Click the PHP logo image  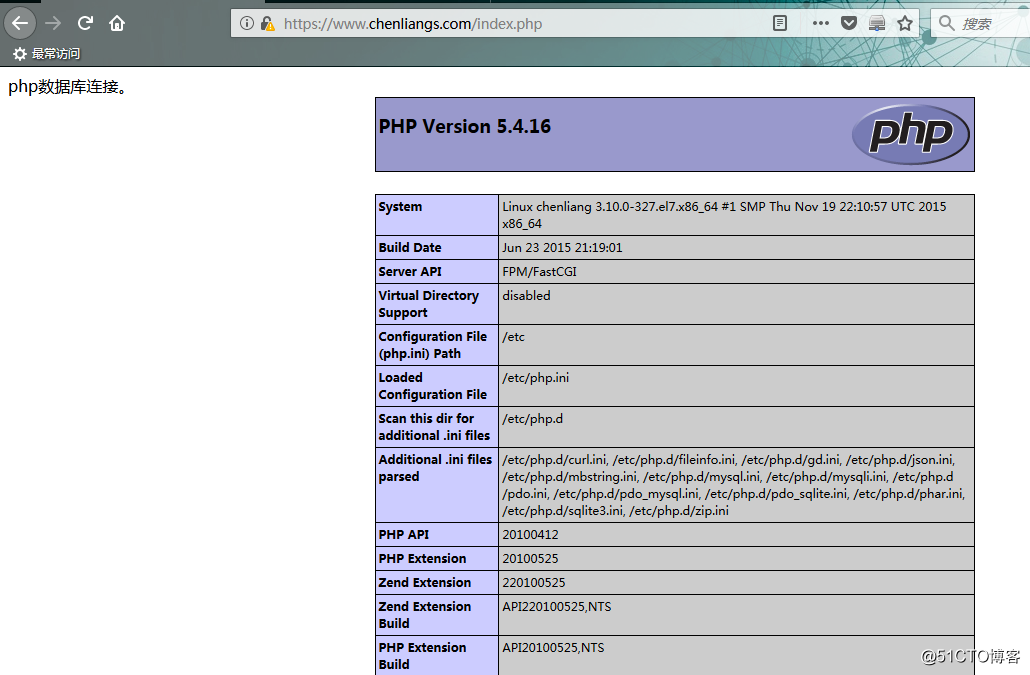point(910,134)
